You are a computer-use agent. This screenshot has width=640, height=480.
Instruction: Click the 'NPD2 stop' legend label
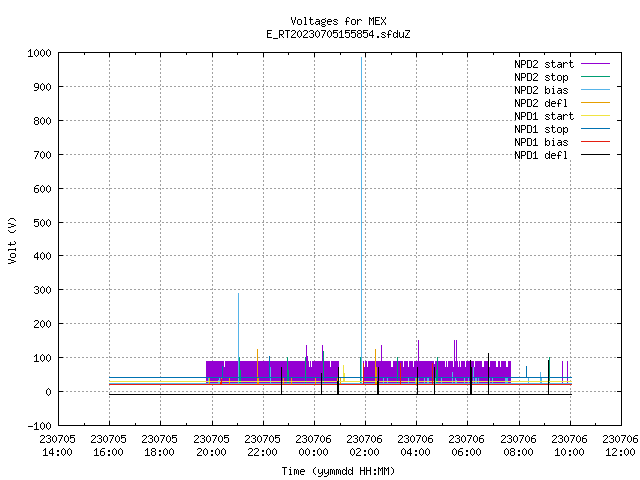pyautogui.click(x=541, y=77)
